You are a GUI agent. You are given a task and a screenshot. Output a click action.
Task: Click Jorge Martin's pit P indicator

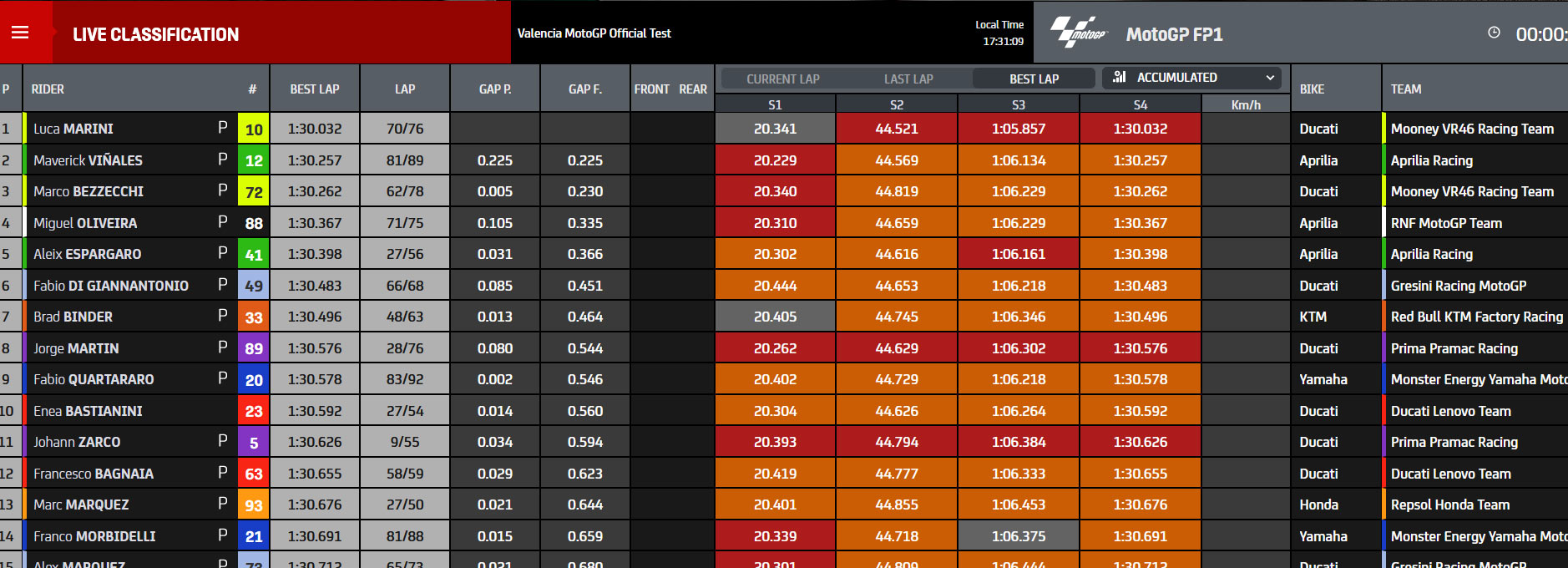(x=222, y=347)
